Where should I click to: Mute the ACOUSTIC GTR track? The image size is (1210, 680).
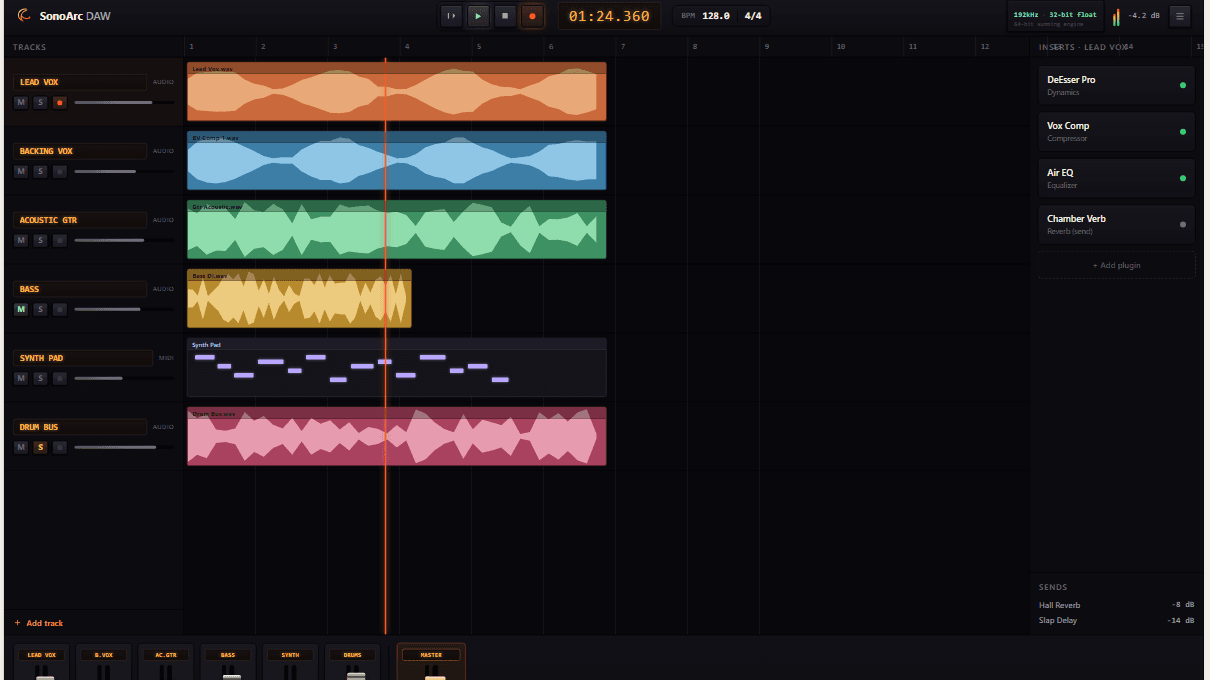(21, 240)
